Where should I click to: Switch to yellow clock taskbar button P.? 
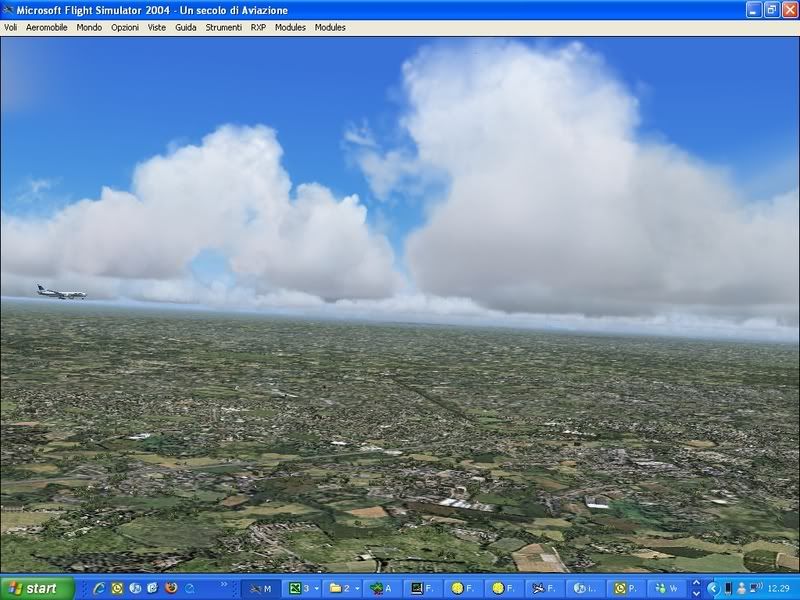pyautogui.click(x=625, y=589)
